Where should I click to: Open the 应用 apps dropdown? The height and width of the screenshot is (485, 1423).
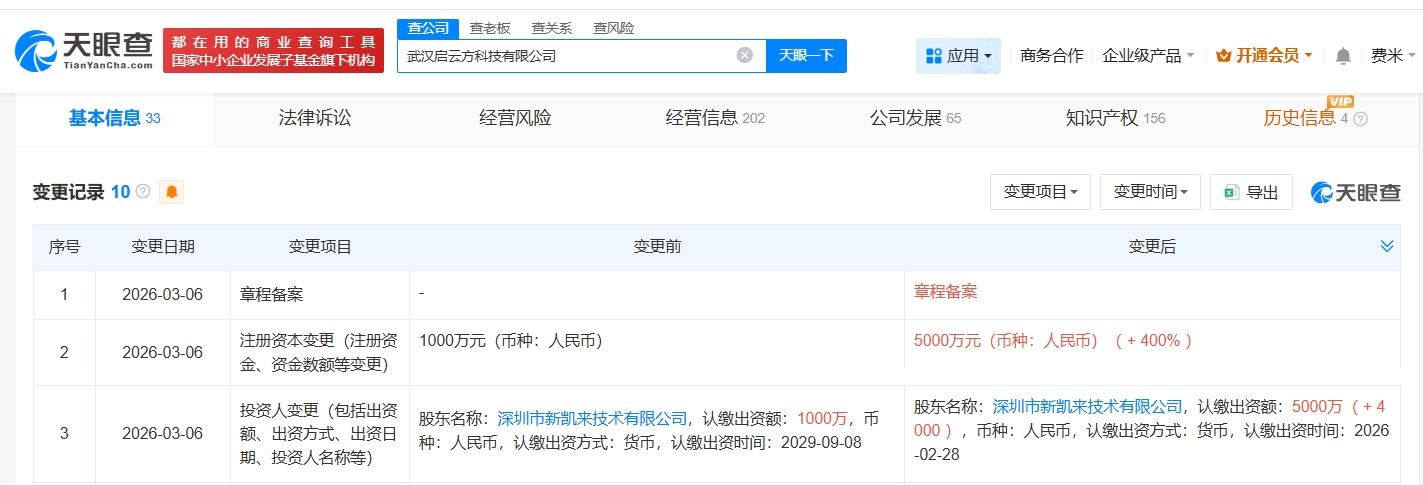pyautogui.click(x=958, y=56)
